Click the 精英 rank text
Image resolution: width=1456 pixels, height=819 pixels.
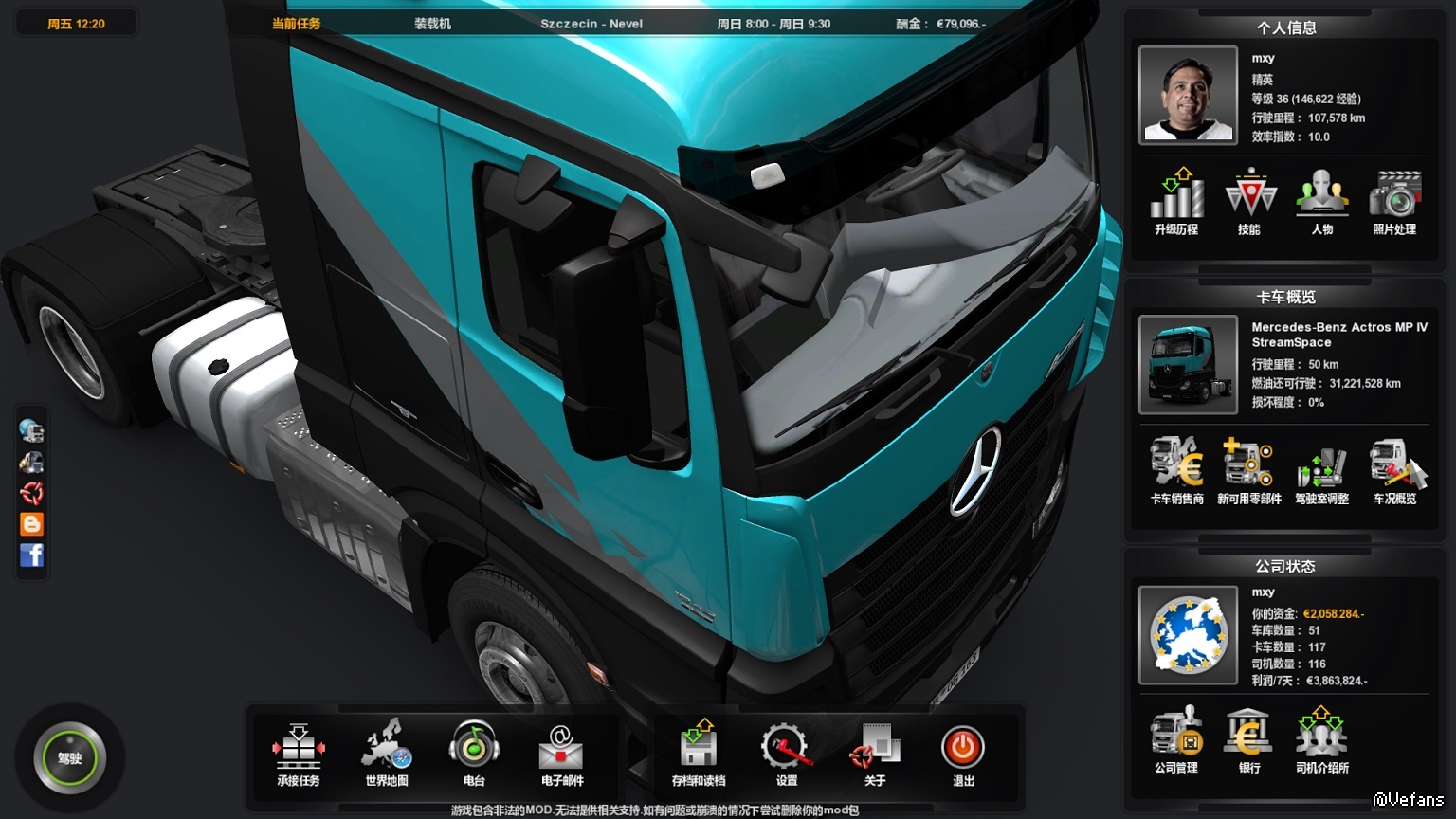tap(1262, 80)
